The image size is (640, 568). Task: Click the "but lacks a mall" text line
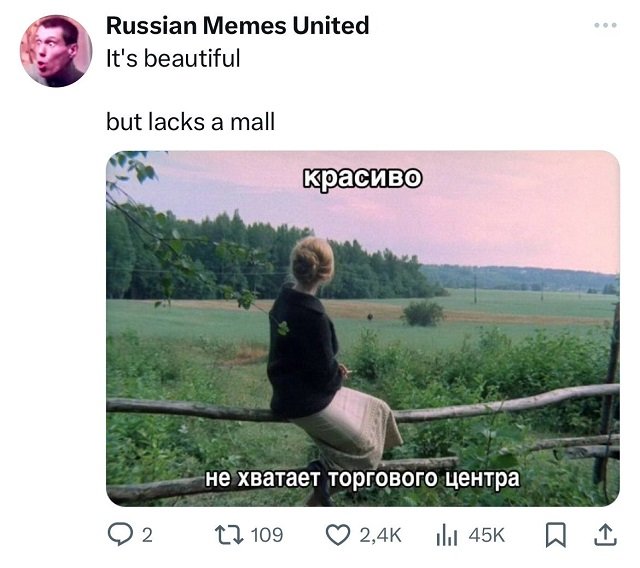click(190, 122)
